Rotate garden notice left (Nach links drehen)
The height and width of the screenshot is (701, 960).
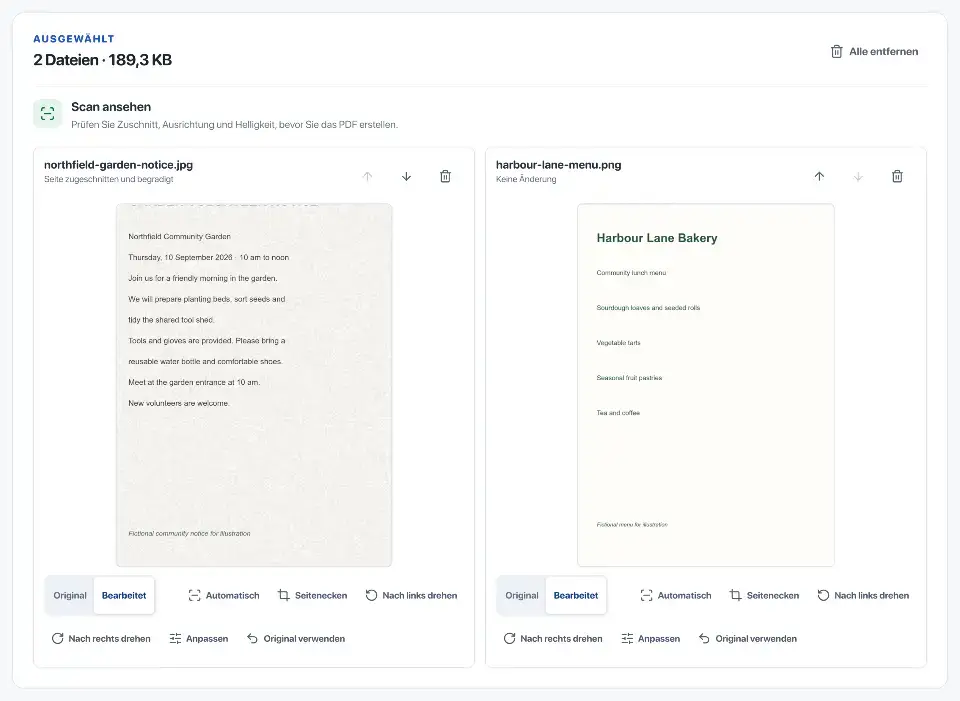(x=411, y=595)
